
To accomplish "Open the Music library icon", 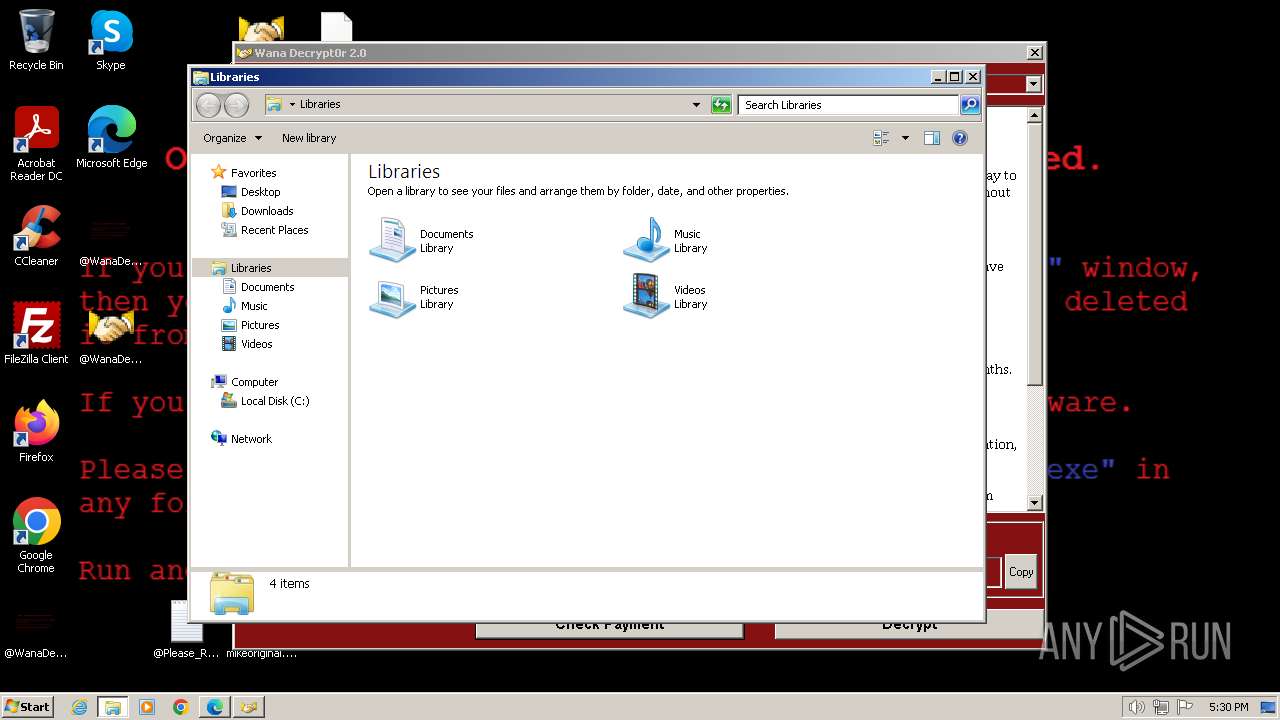I will [x=646, y=240].
